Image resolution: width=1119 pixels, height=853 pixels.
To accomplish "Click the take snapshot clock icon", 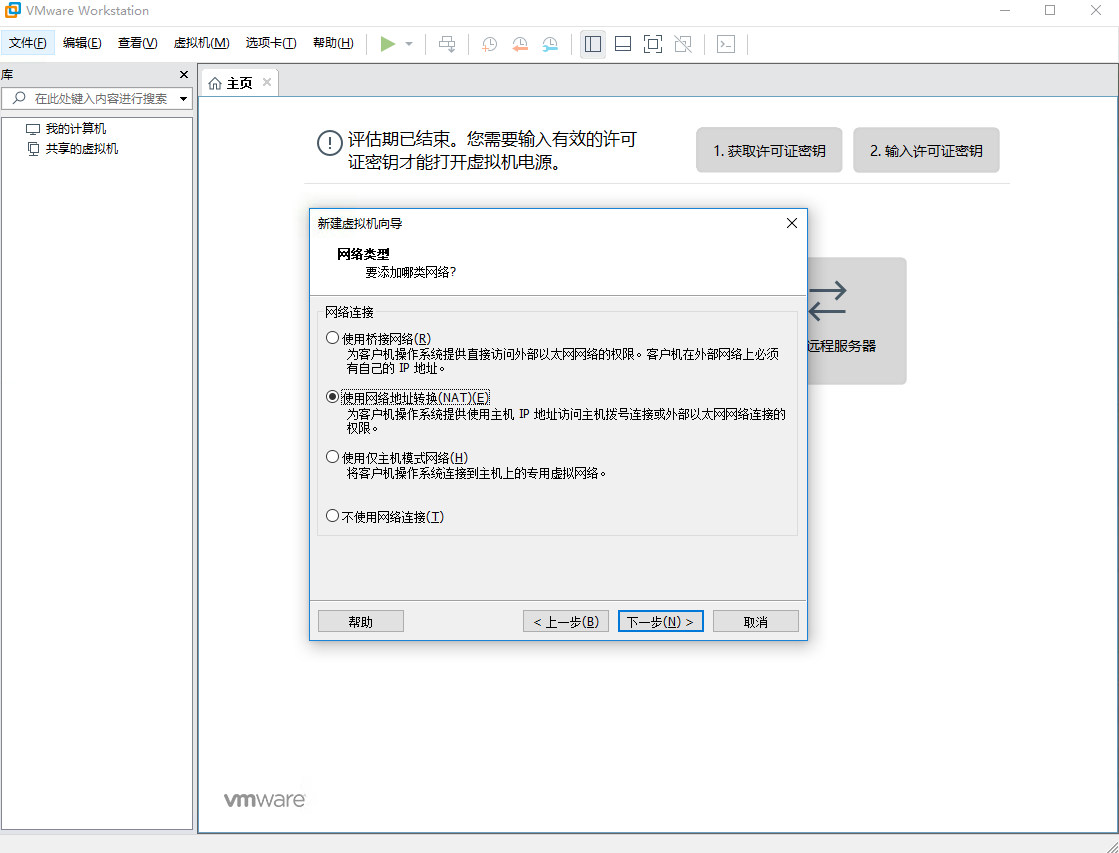I will pos(490,44).
